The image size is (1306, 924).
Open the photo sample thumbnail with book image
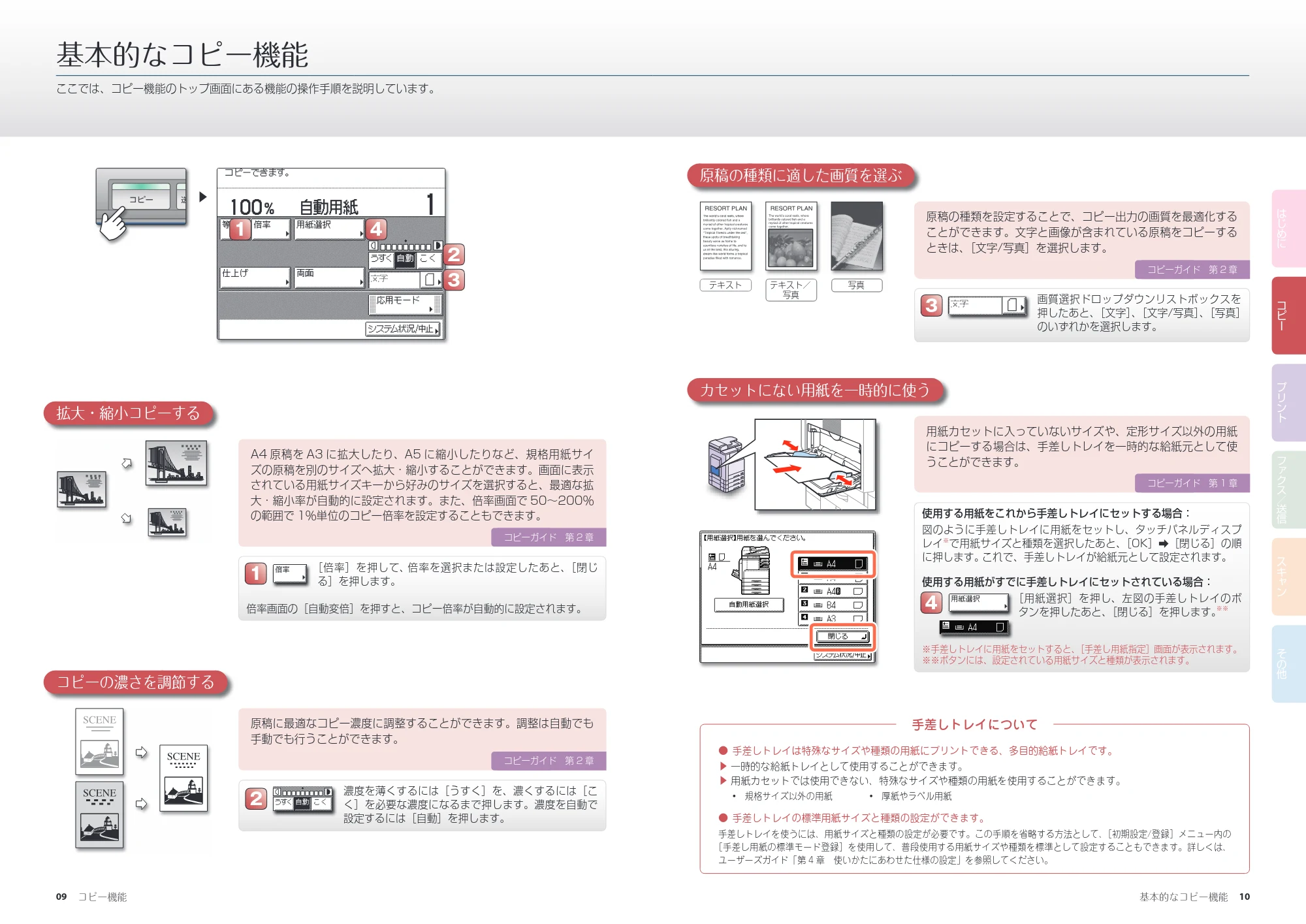tap(856, 236)
